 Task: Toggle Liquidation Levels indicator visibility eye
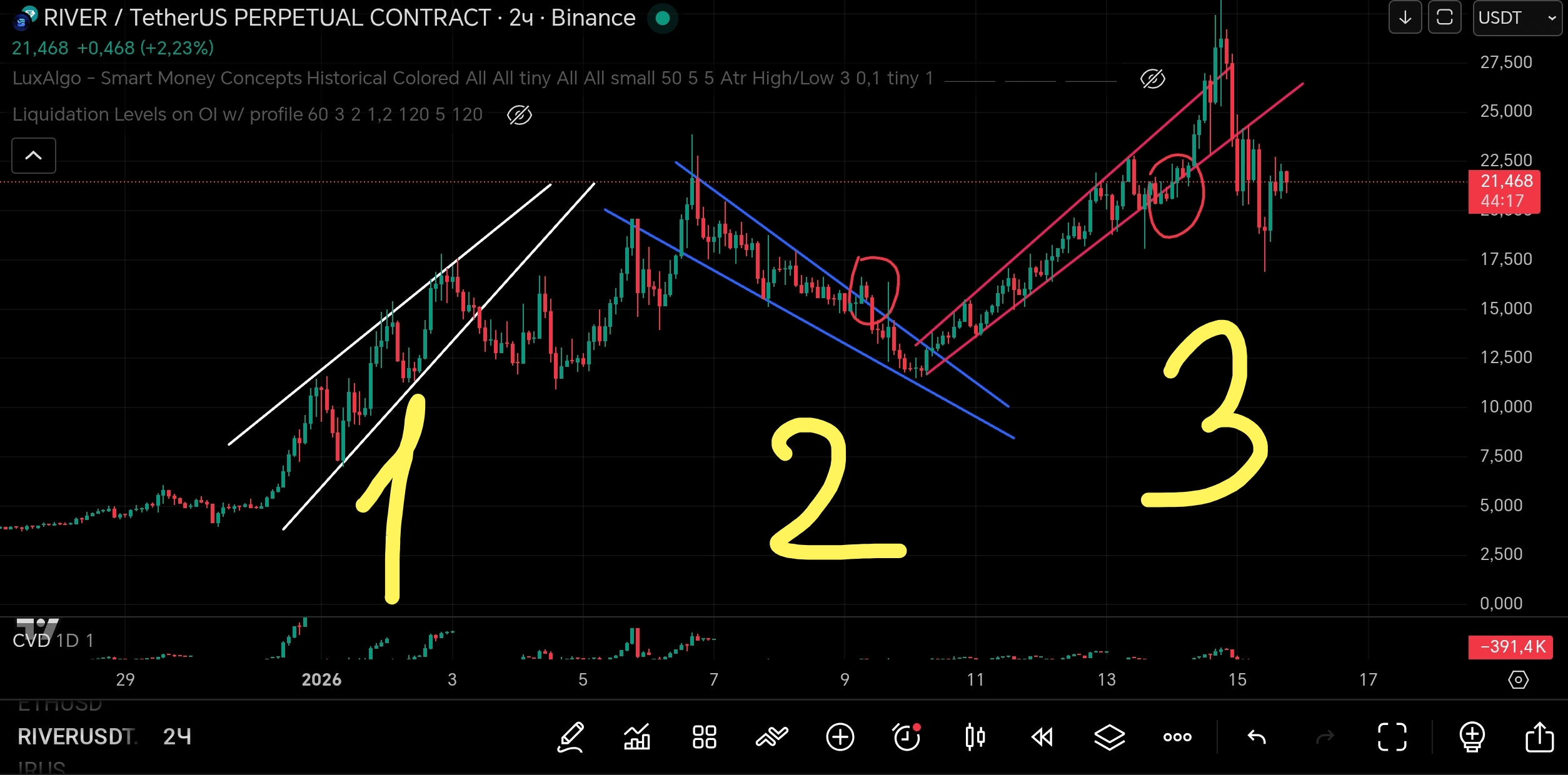[x=519, y=115]
